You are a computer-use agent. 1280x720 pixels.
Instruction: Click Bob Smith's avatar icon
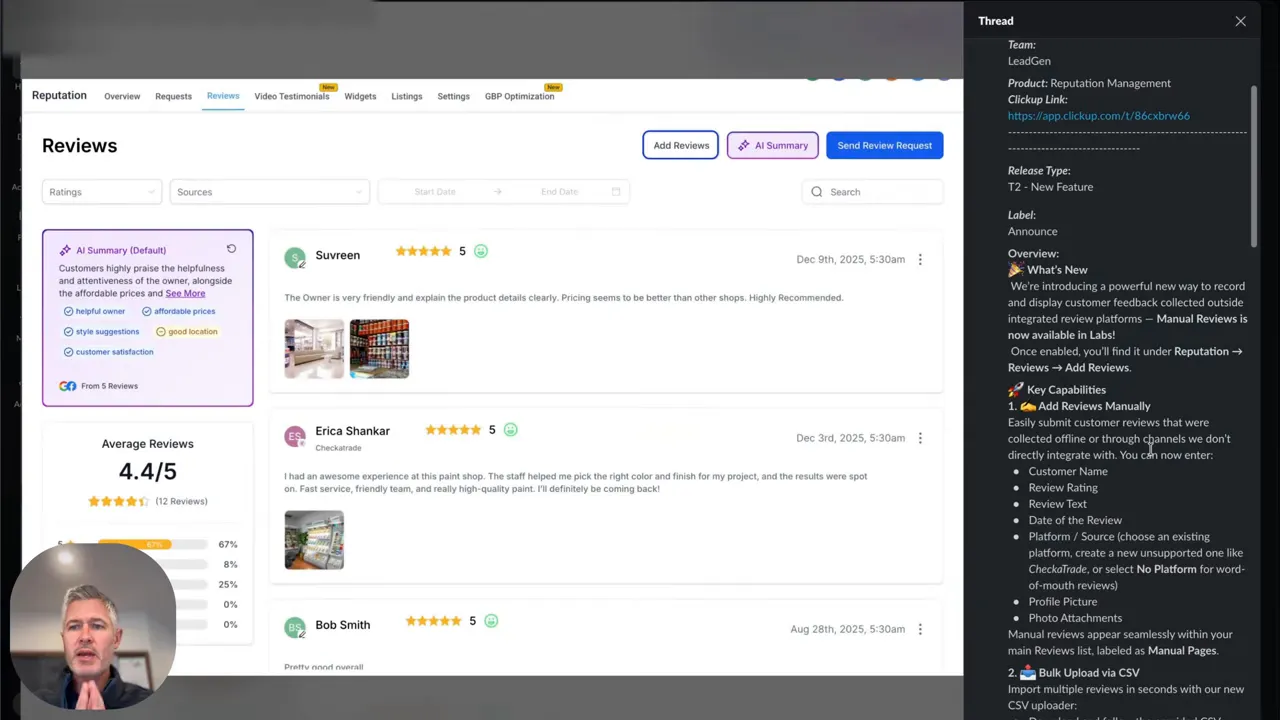tap(295, 628)
